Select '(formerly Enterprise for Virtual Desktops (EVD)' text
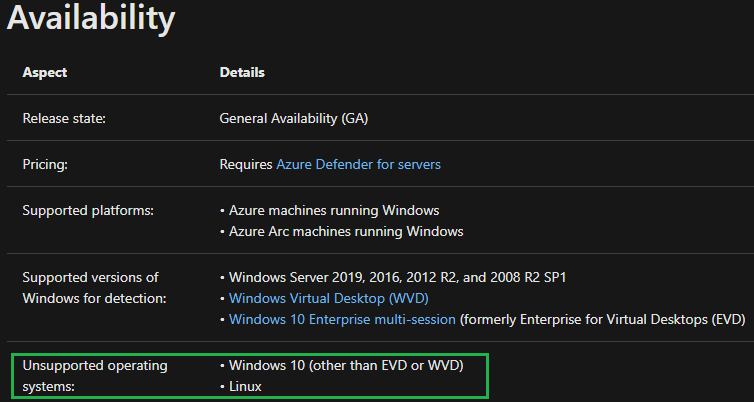This screenshot has height=402, width=754. tap(603, 319)
